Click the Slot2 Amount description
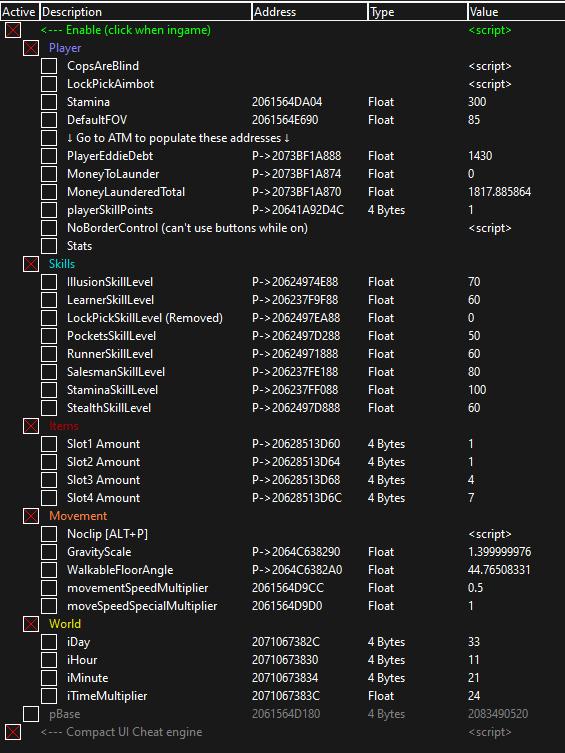The width and height of the screenshot is (565, 753). coord(103,462)
